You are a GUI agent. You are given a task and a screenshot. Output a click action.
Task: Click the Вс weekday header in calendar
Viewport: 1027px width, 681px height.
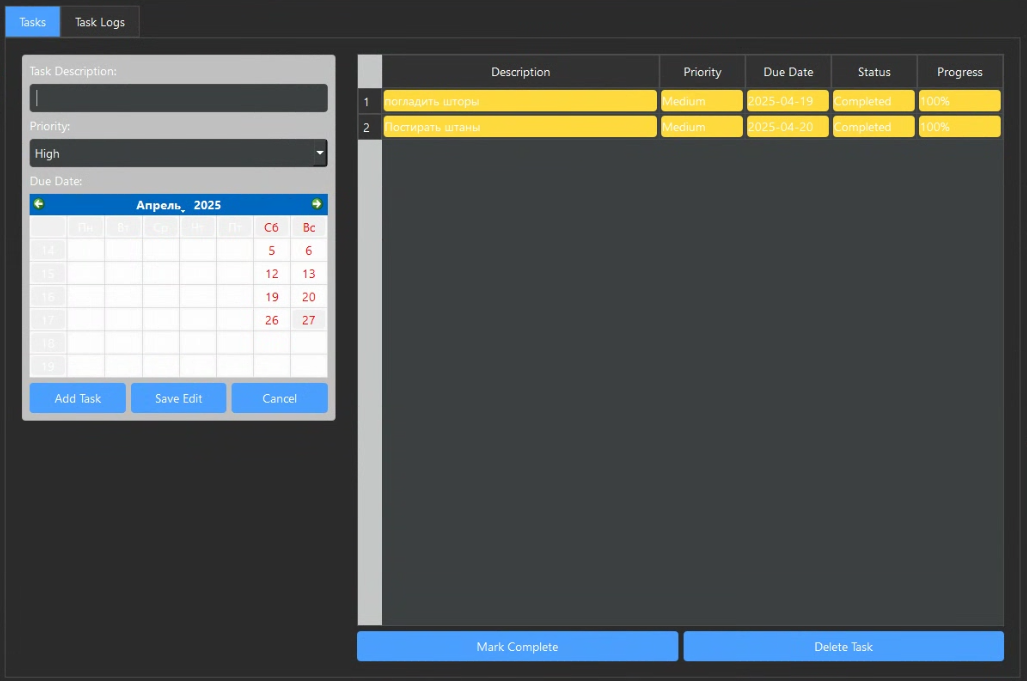click(x=308, y=228)
